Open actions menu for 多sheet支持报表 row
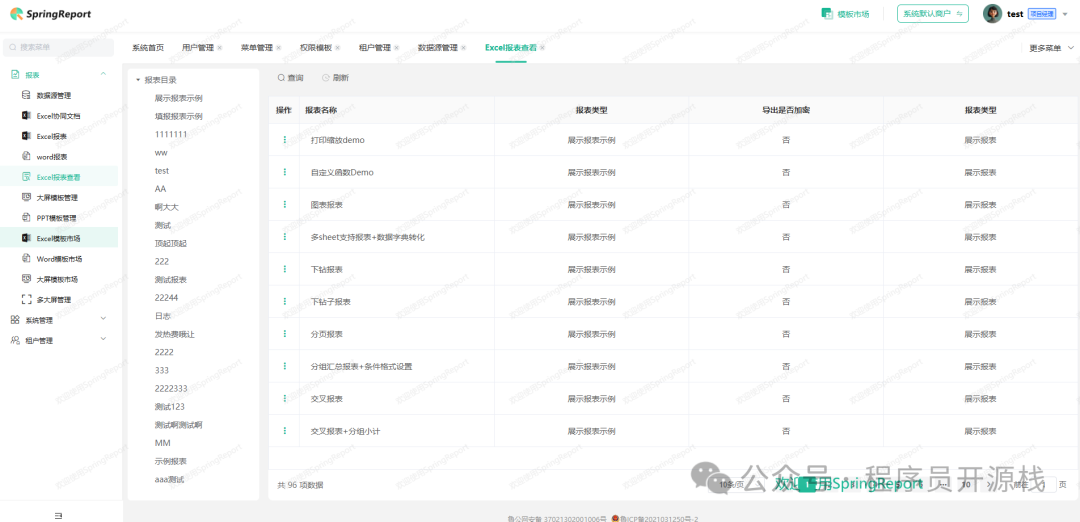Image resolution: width=1080 pixels, height=522 pixels. click(284, 237)
